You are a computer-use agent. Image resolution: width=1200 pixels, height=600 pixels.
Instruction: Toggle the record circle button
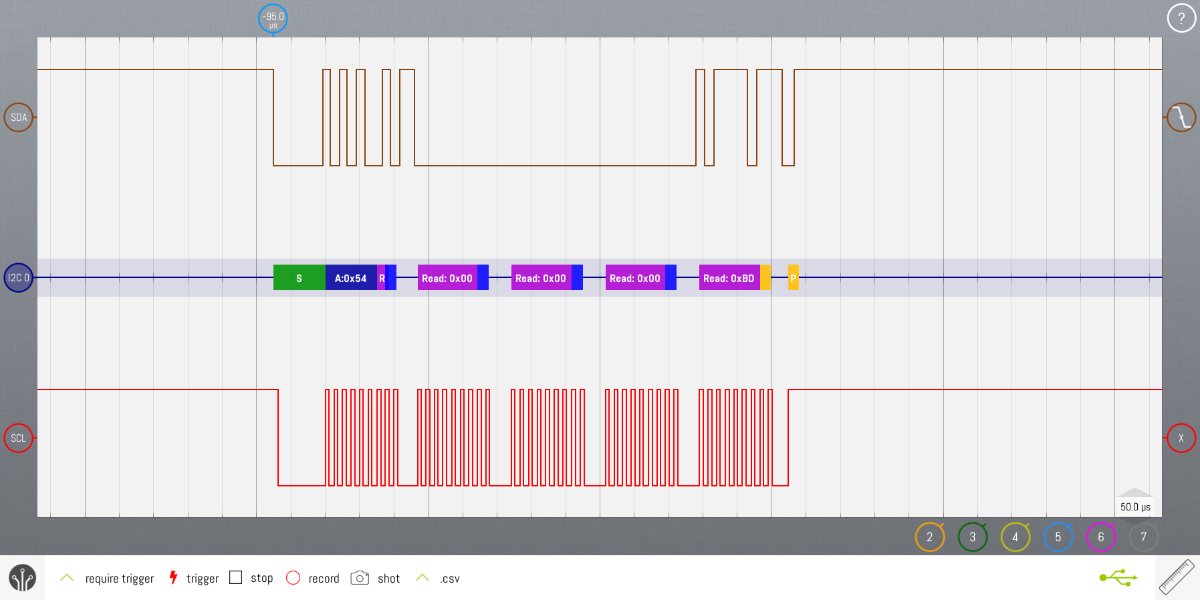293,578
